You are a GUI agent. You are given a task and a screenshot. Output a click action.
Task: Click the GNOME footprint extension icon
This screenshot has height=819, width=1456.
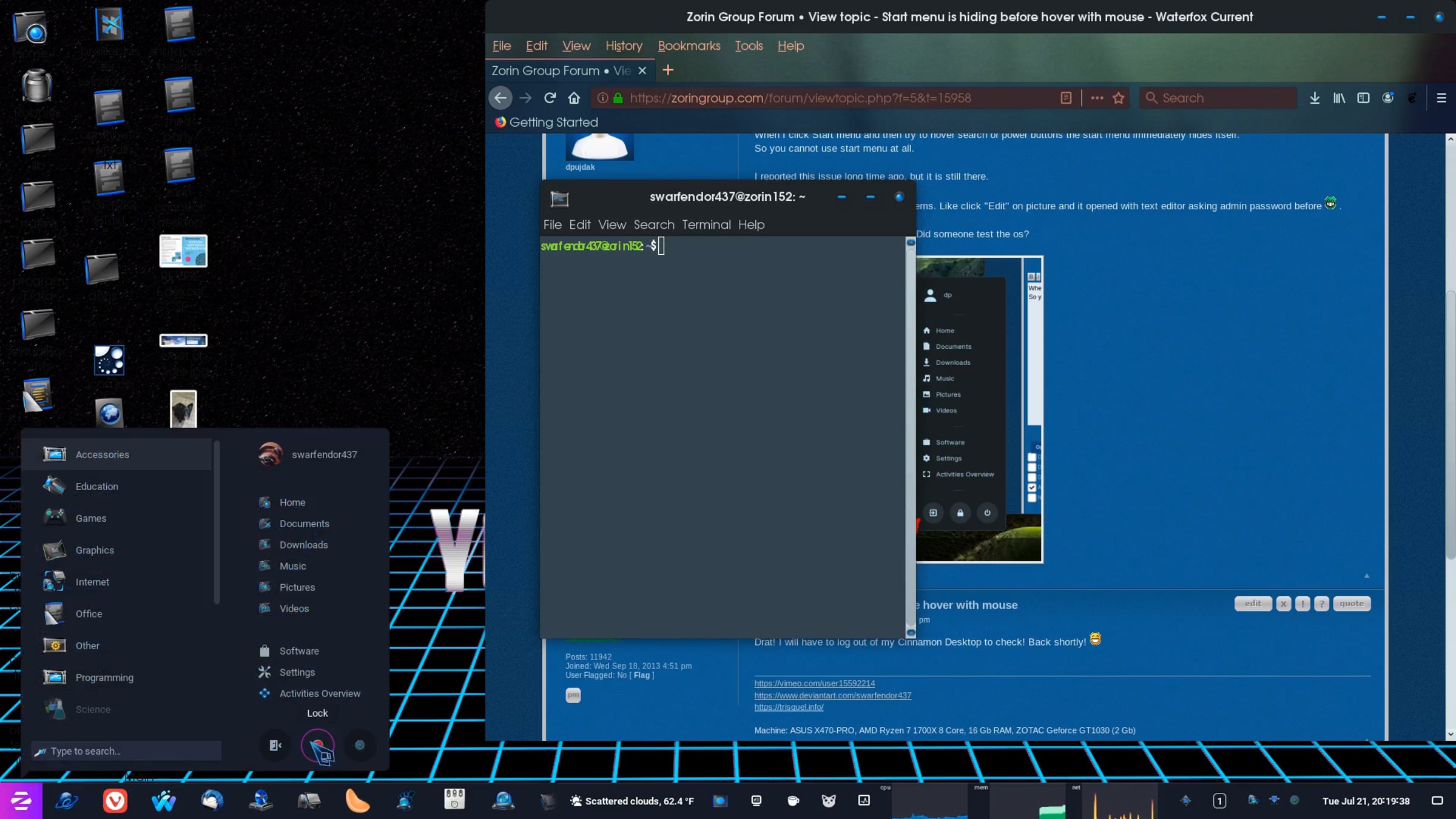pos(1412,98)
